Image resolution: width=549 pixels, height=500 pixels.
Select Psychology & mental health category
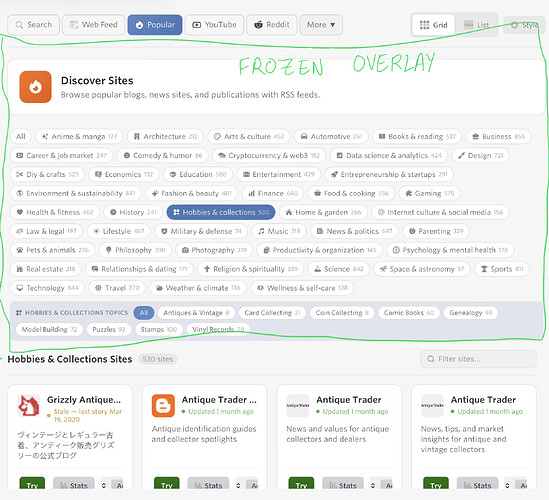[450, 250]
